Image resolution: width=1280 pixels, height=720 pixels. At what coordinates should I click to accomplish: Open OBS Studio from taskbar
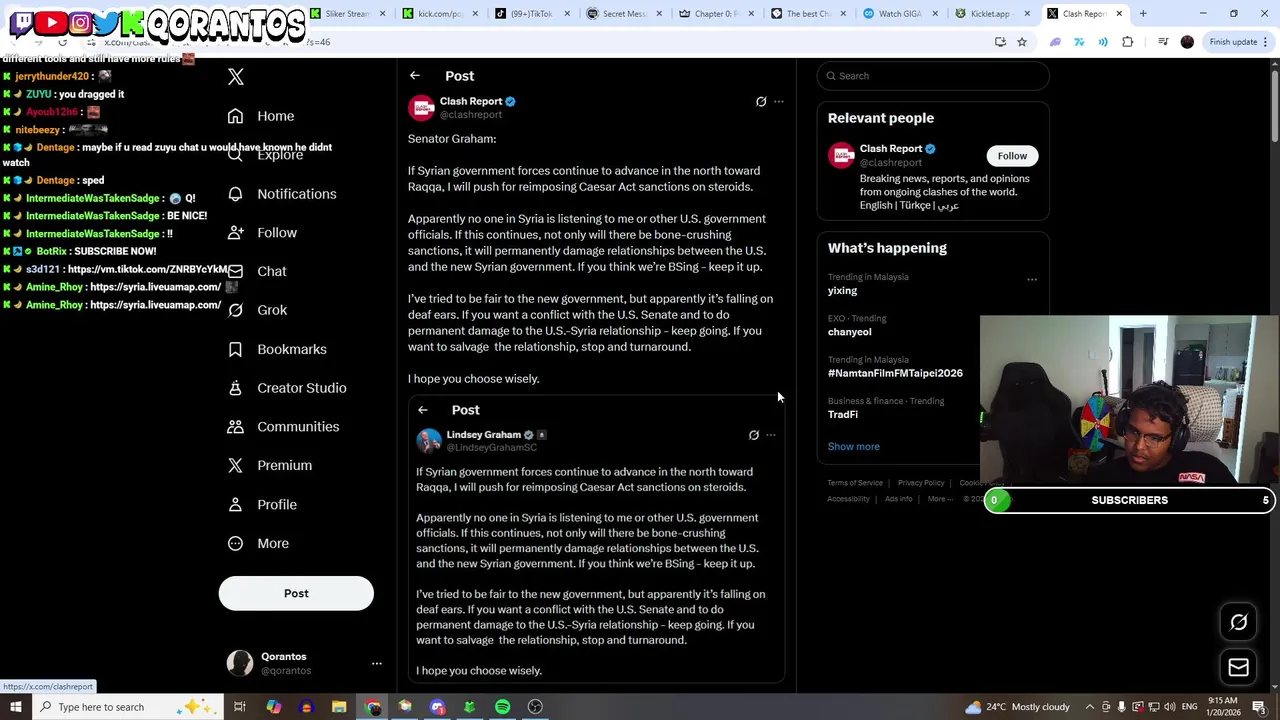pos(535,707)
